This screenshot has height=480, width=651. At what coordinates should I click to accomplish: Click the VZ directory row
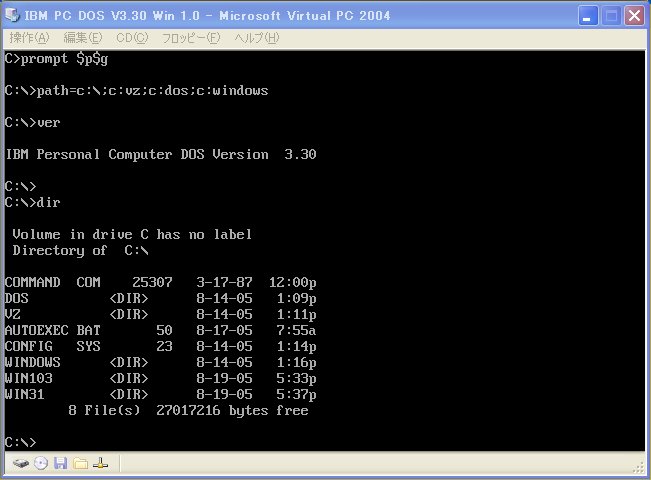tap(160, 314)
